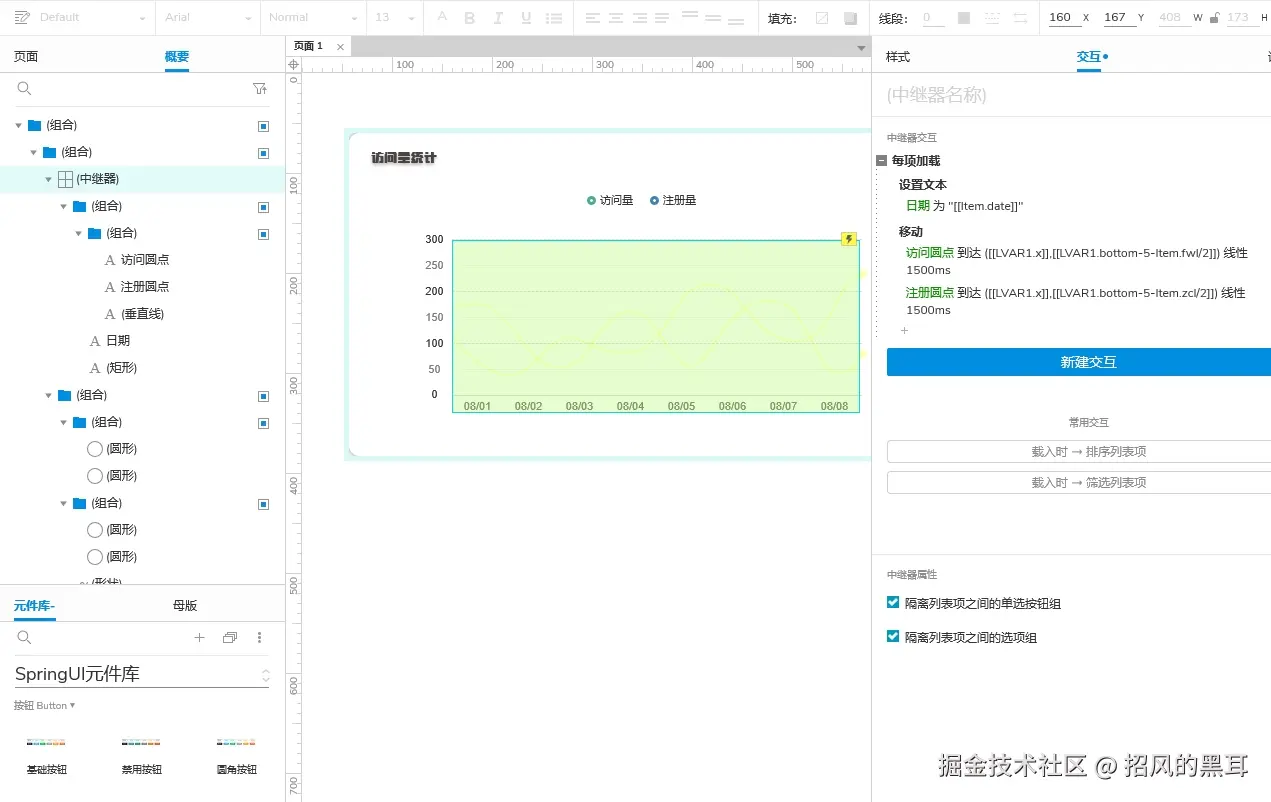Image resolution: width=1271 pixels, height=802 pixels.
Task: Justify text in toolbar
Action: (663, 18)
